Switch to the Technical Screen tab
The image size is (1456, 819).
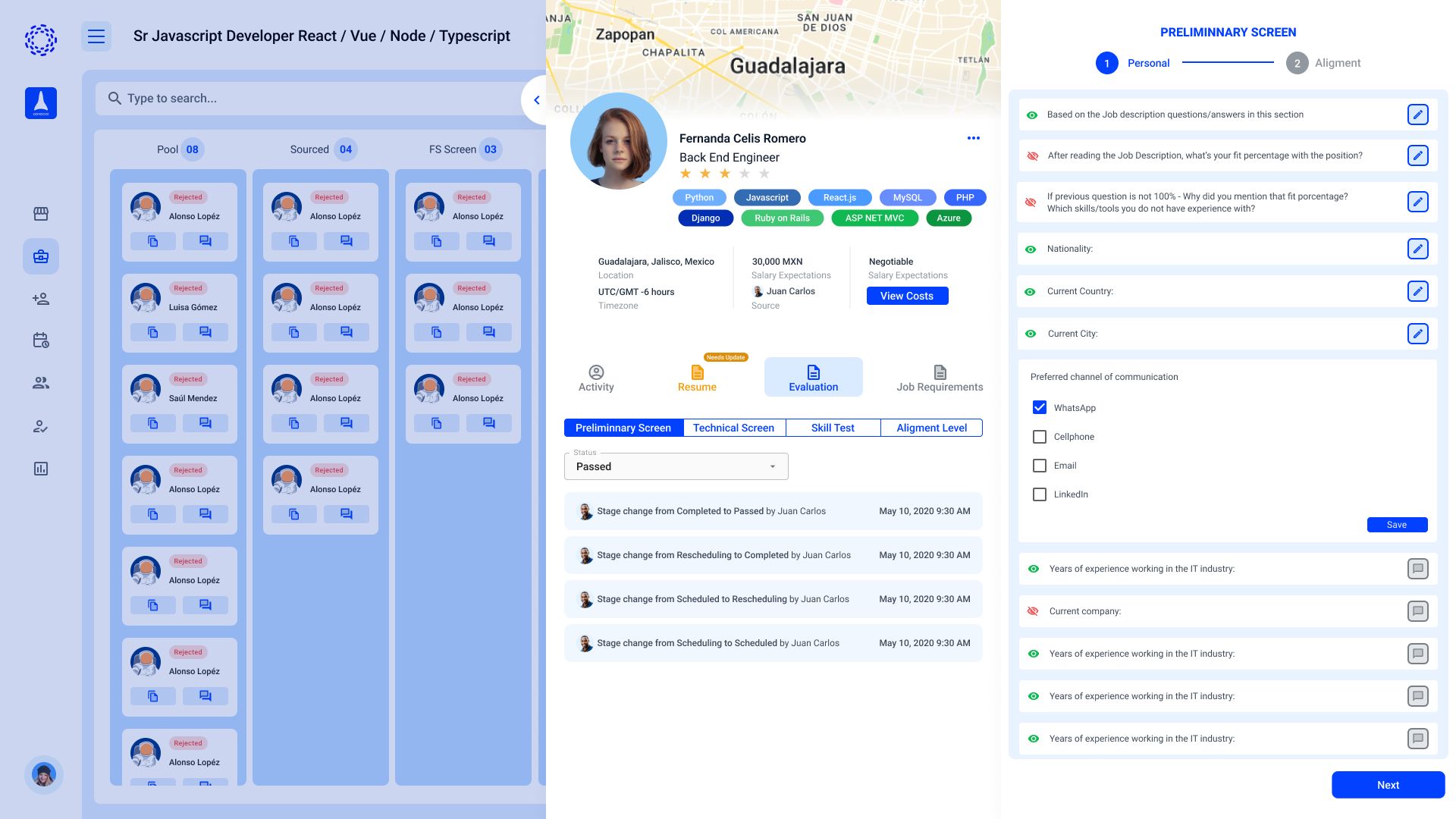click(733, 428)
